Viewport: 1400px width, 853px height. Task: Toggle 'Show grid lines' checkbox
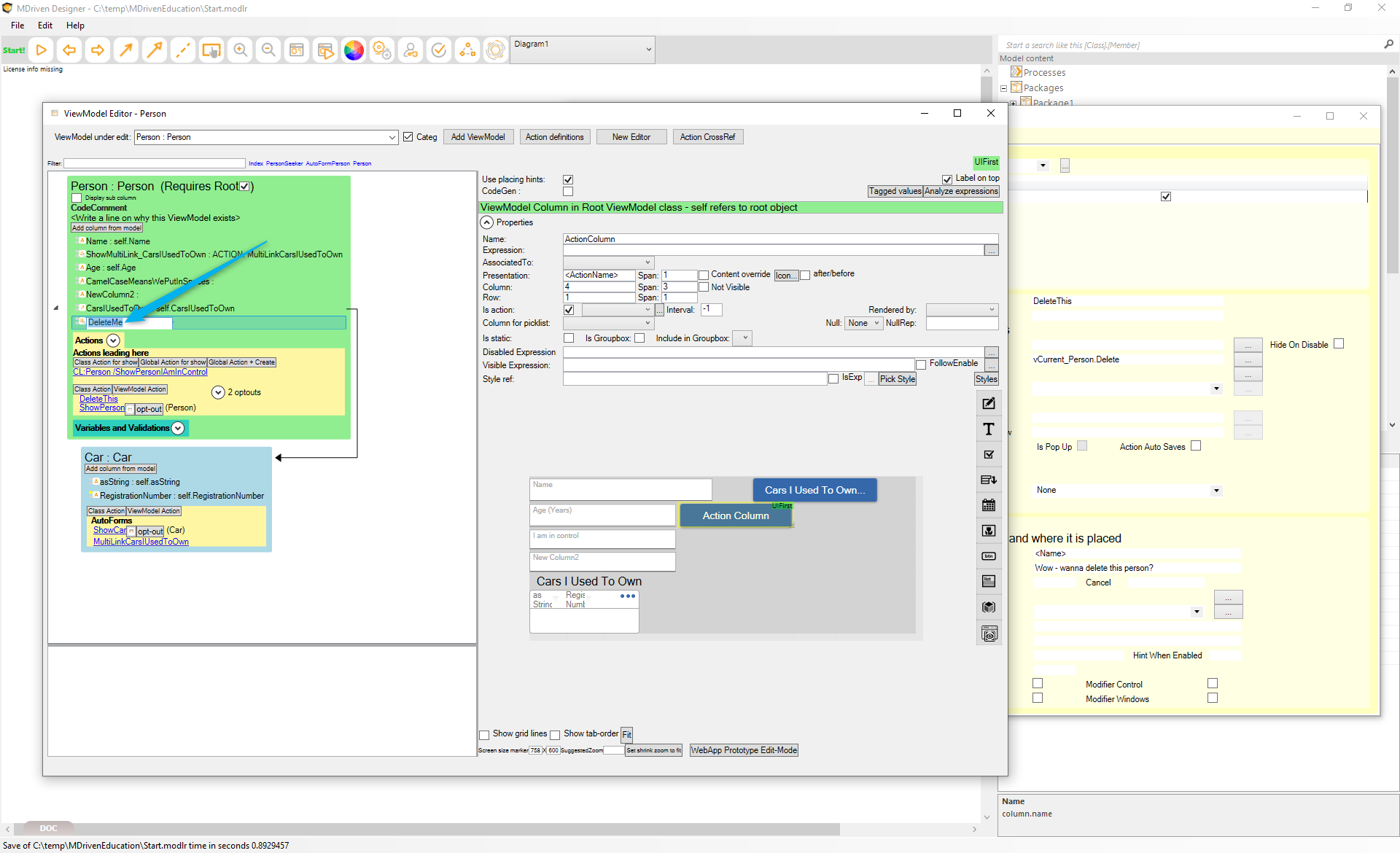coord(484,735)
